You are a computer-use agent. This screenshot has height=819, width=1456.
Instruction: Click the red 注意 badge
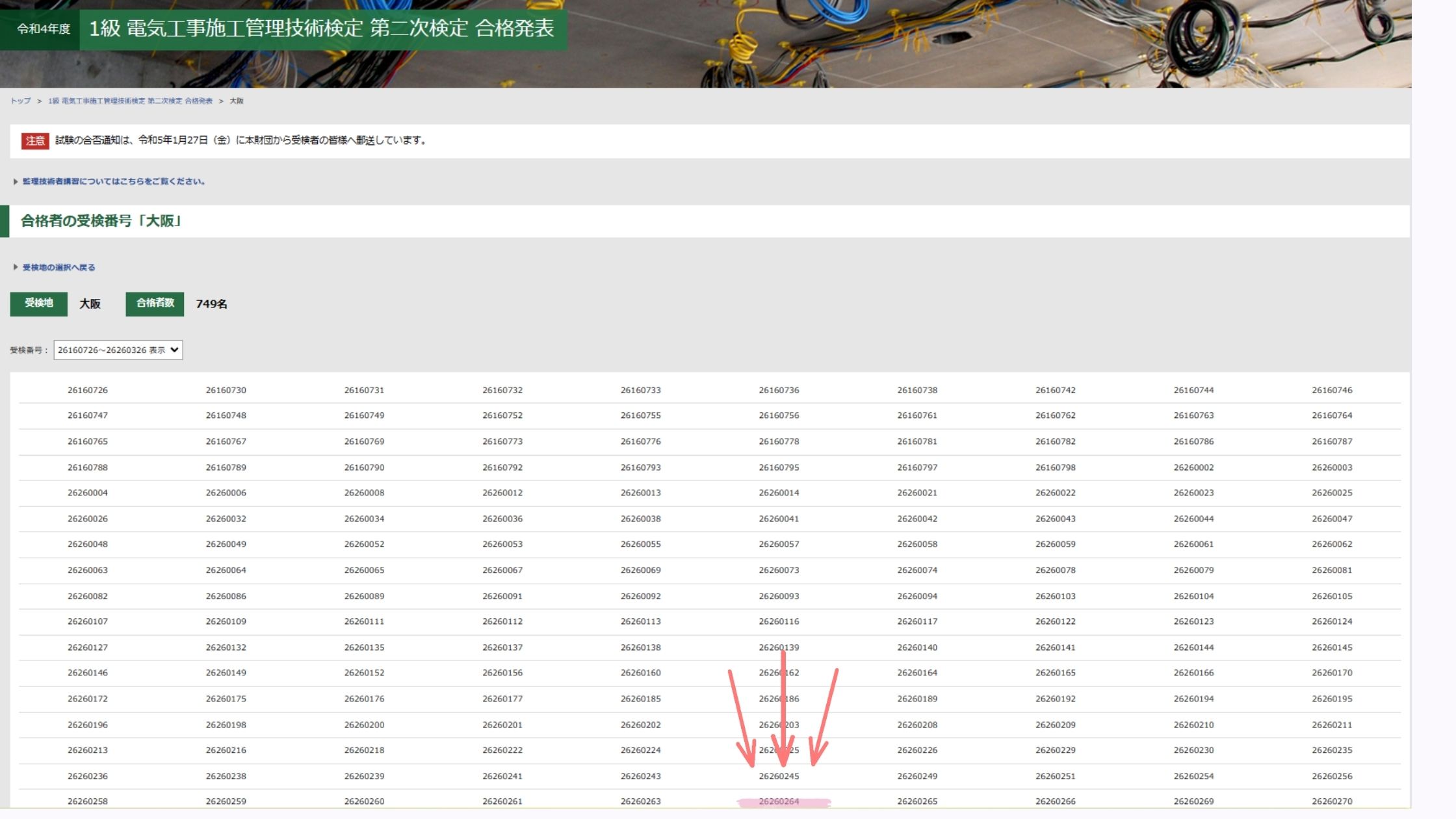click(35, 140)
